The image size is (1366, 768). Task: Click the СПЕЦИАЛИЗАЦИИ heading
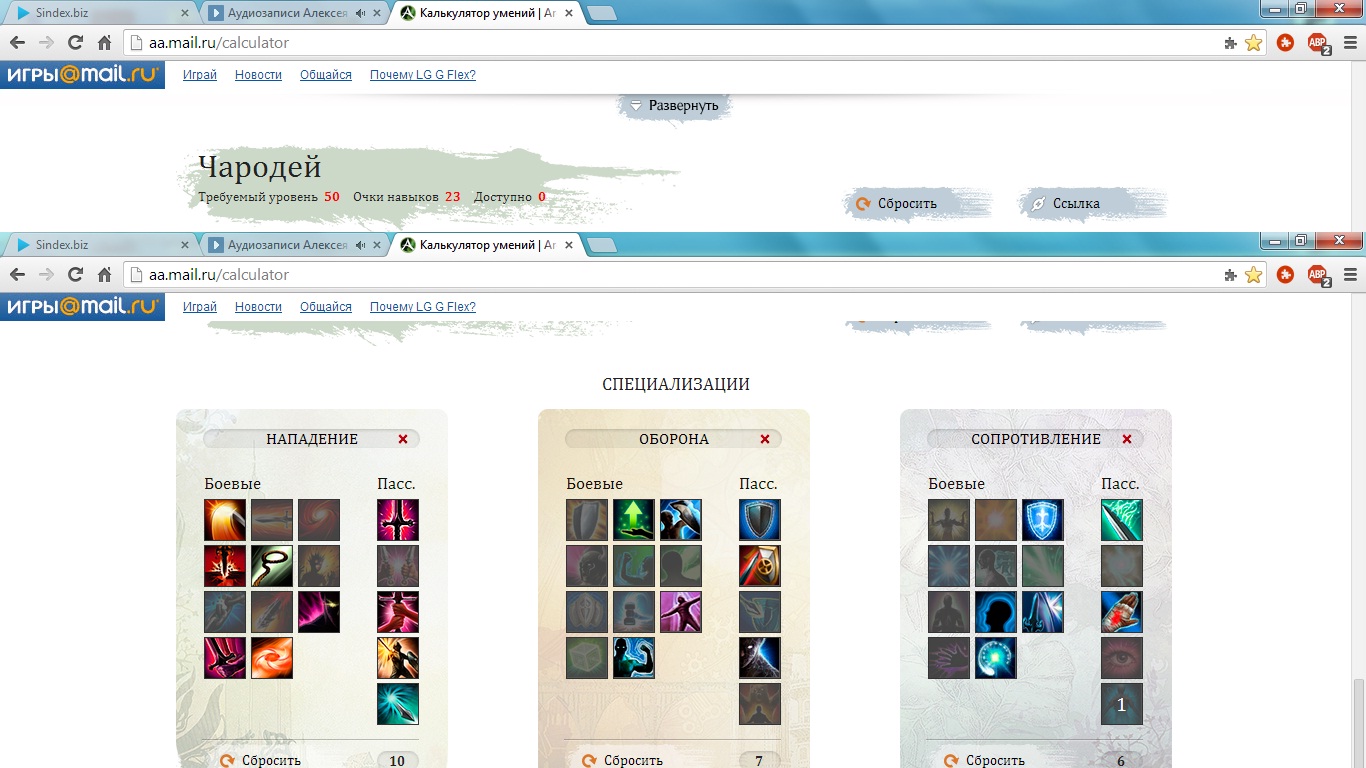point(676,385)
